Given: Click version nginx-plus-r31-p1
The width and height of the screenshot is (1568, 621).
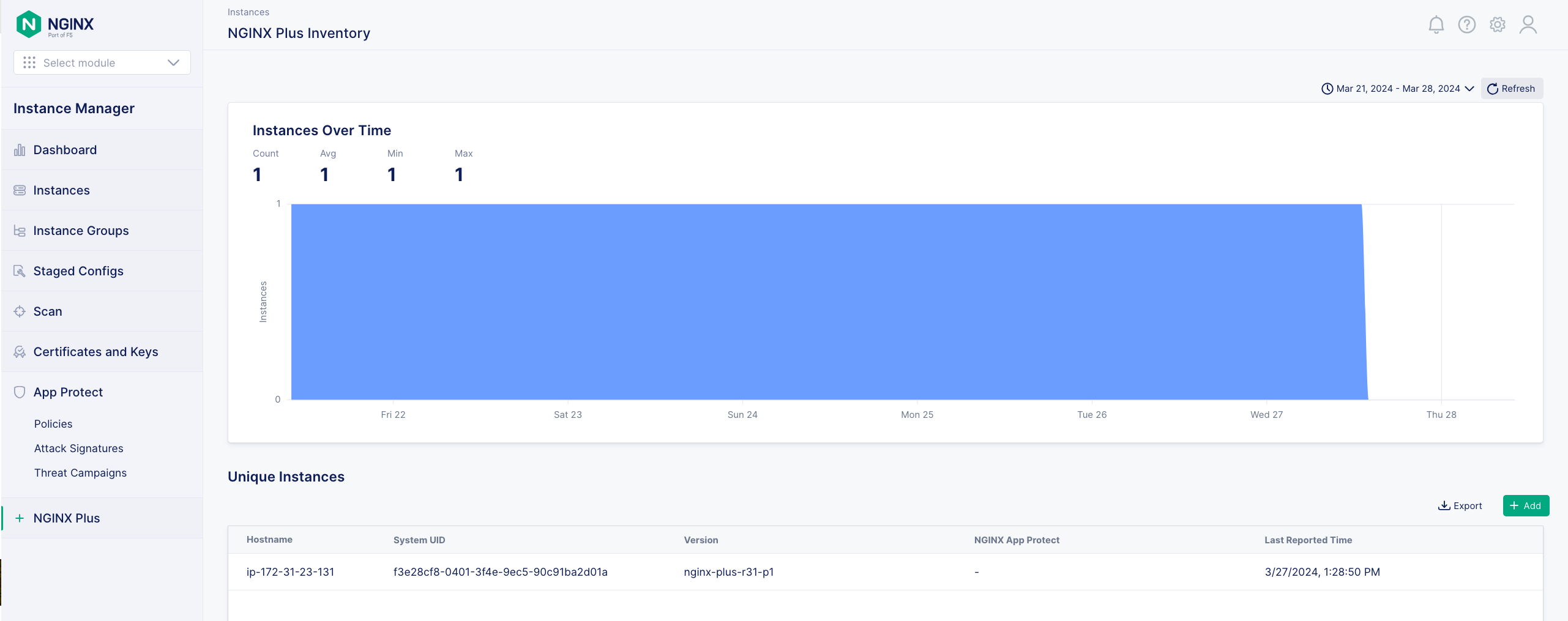Looking at the screenshot, I should (728, 572).
